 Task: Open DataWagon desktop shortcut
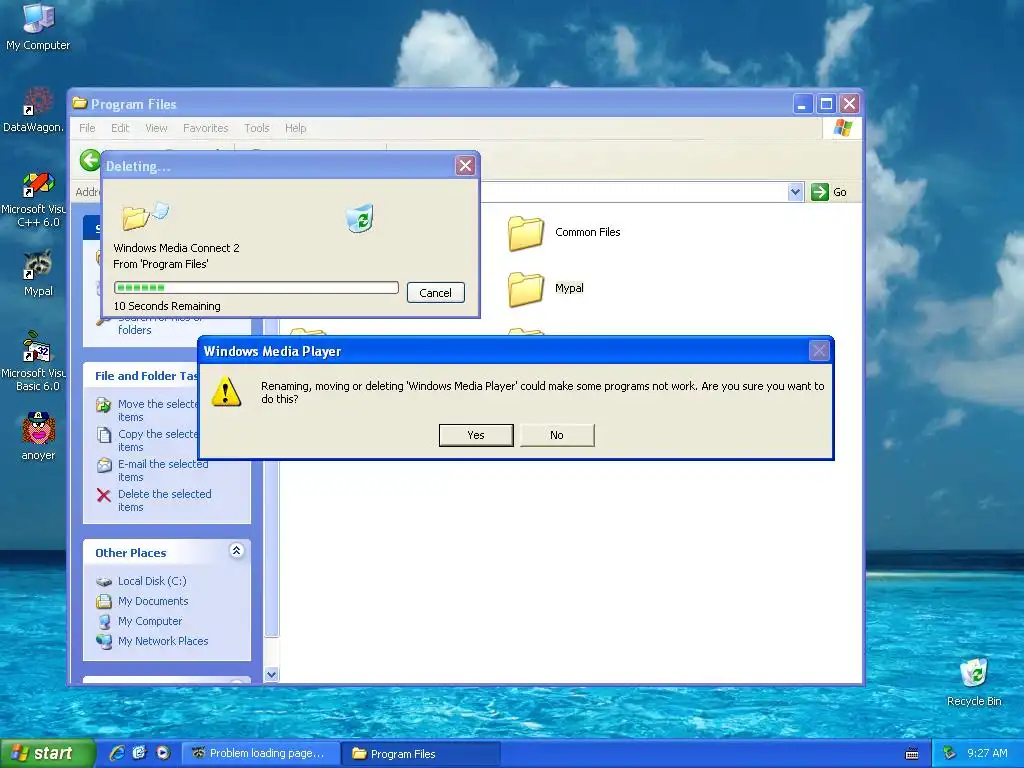pyautogui.click(x=33, y=110)
